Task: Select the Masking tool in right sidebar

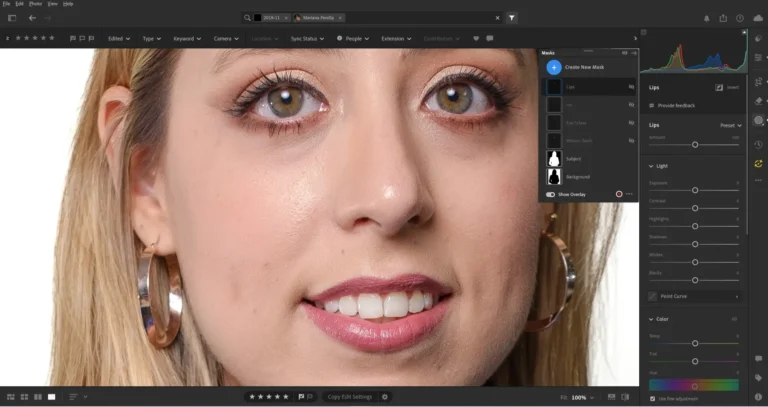Action: click(x=759, y=120)
